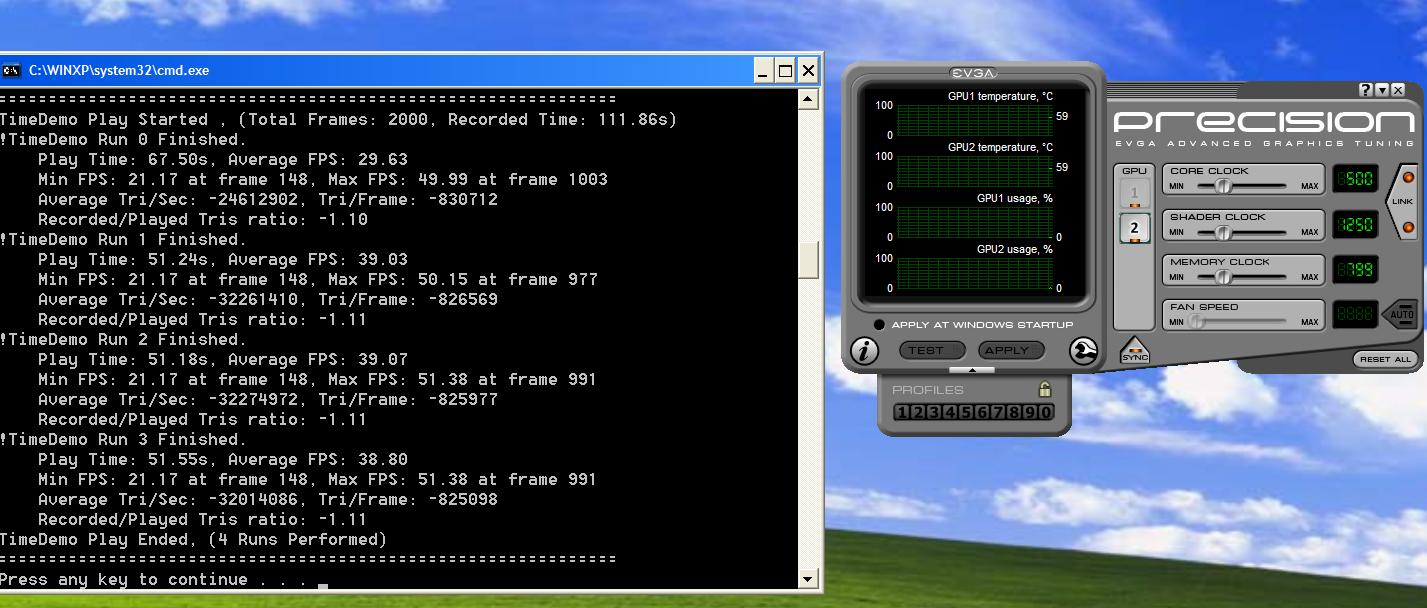The image size is (1427, 608).
Task: Collapse the Profiles panel arrow
Action: click(x=972, y=370)
